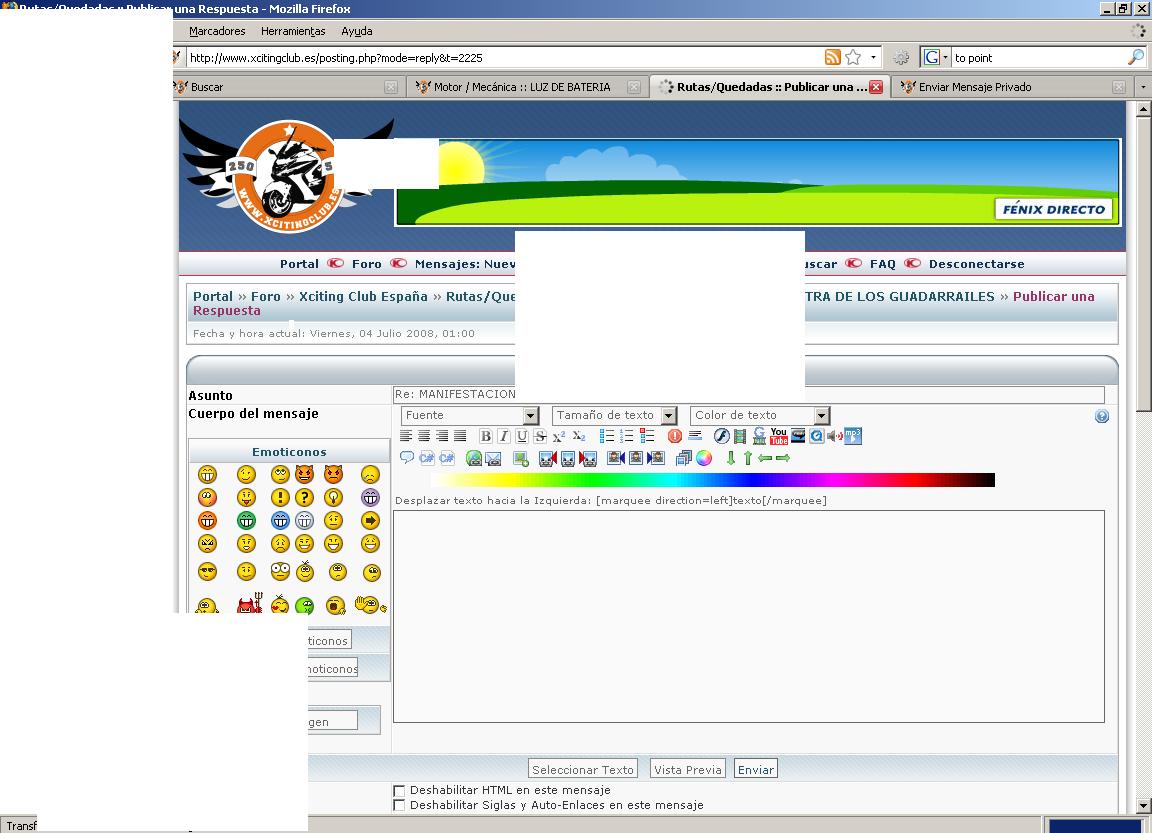Click the color wheel icon
1152x833 pixels.
click(x=704, y=458)
